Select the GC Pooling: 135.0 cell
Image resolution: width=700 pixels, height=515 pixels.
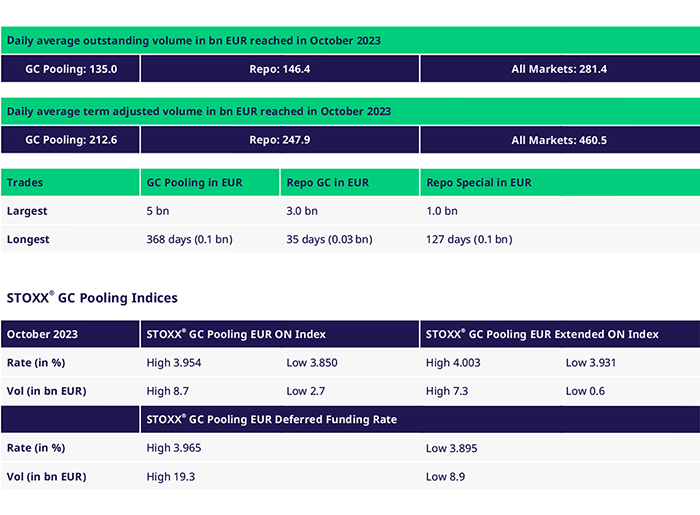click(71, 69)
